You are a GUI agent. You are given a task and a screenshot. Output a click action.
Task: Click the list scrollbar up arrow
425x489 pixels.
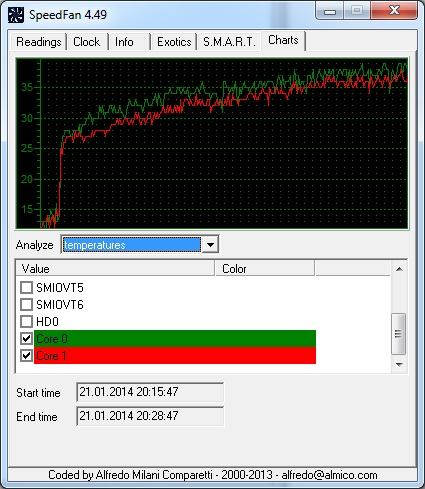[399, 269]
